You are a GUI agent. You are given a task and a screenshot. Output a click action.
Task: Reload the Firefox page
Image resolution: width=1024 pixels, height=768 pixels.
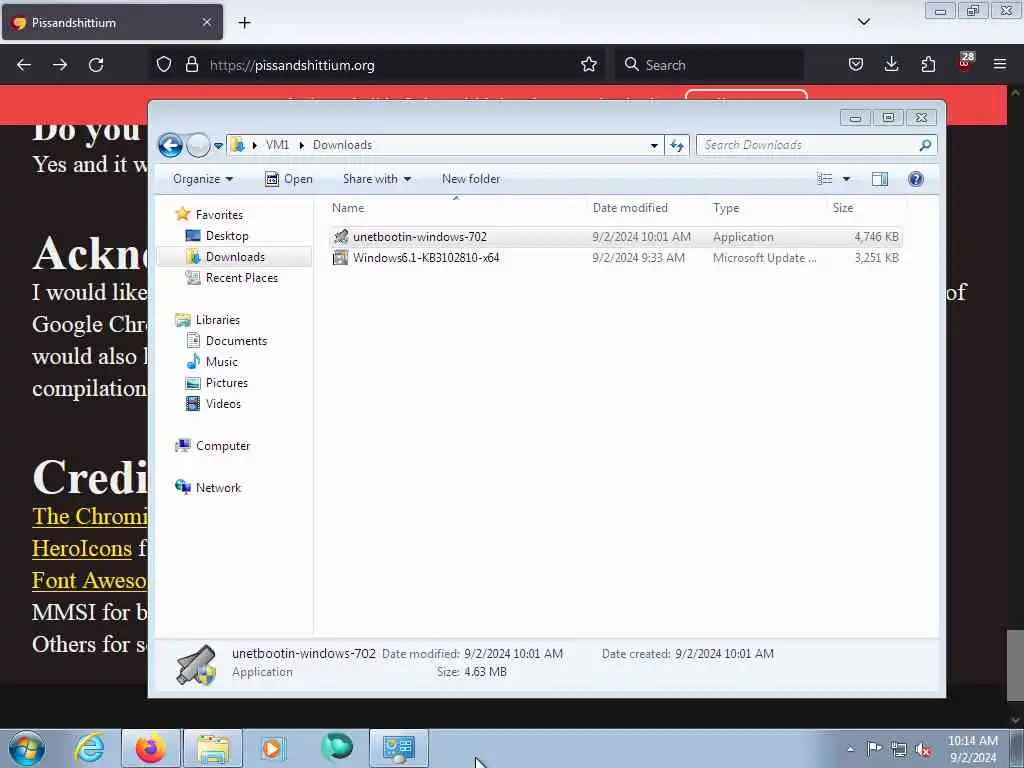click(x=96, y=65)
